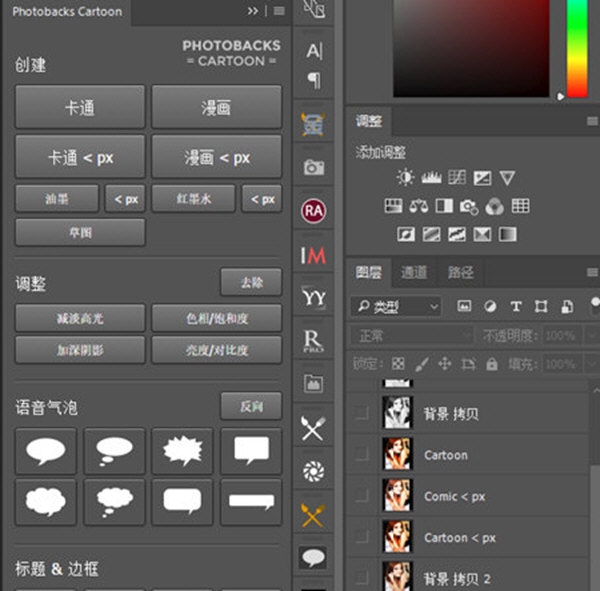
Task: Add a Levels adjustment (histogram icon)
Action: click(x=431, y=178)
